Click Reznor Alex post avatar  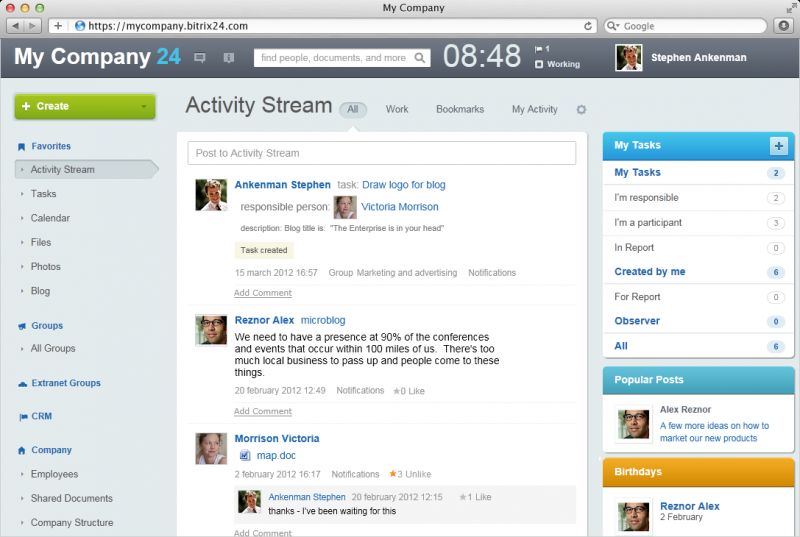(211, 330)
